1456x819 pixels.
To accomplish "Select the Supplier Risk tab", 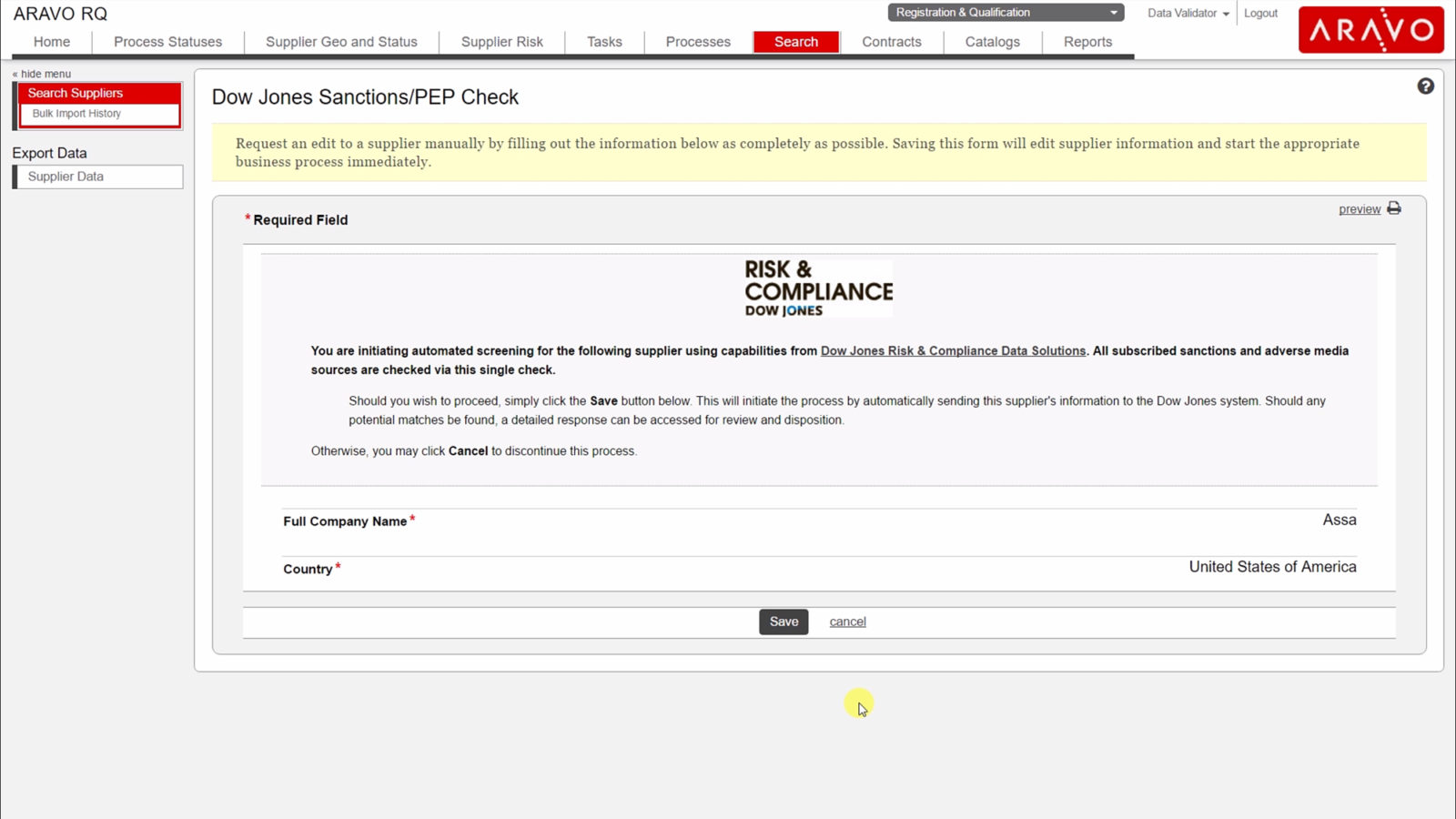I will click(x=501, y=42).
